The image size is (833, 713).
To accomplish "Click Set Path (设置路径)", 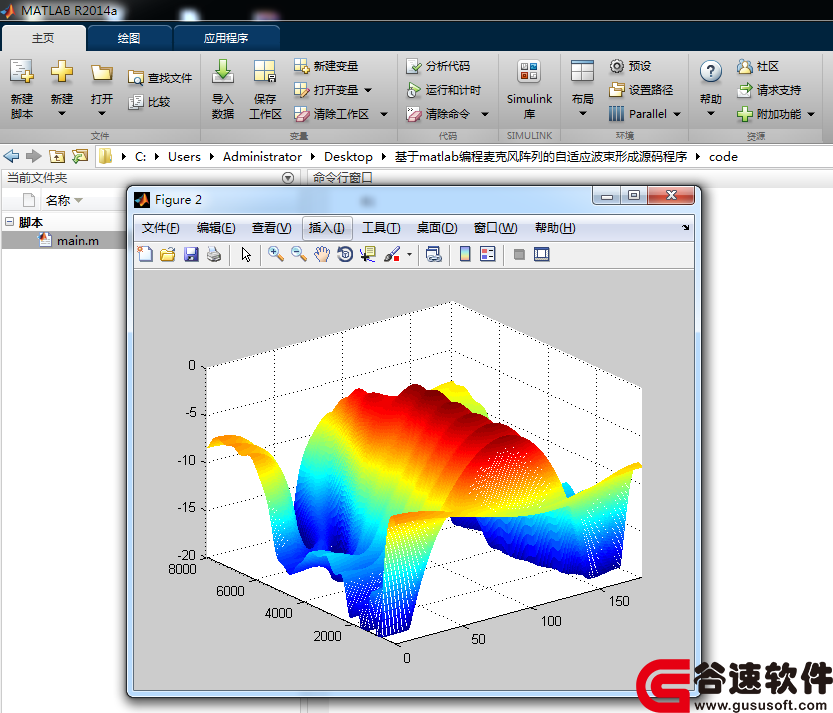I will point(641,90).
